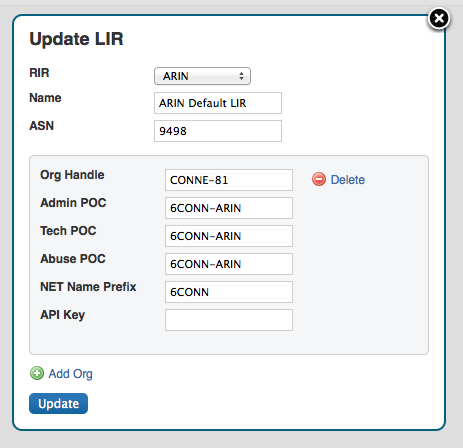The image size is (463, 448).
Task: Click the ASN field showing 9498
Action: tap(218, 131)
